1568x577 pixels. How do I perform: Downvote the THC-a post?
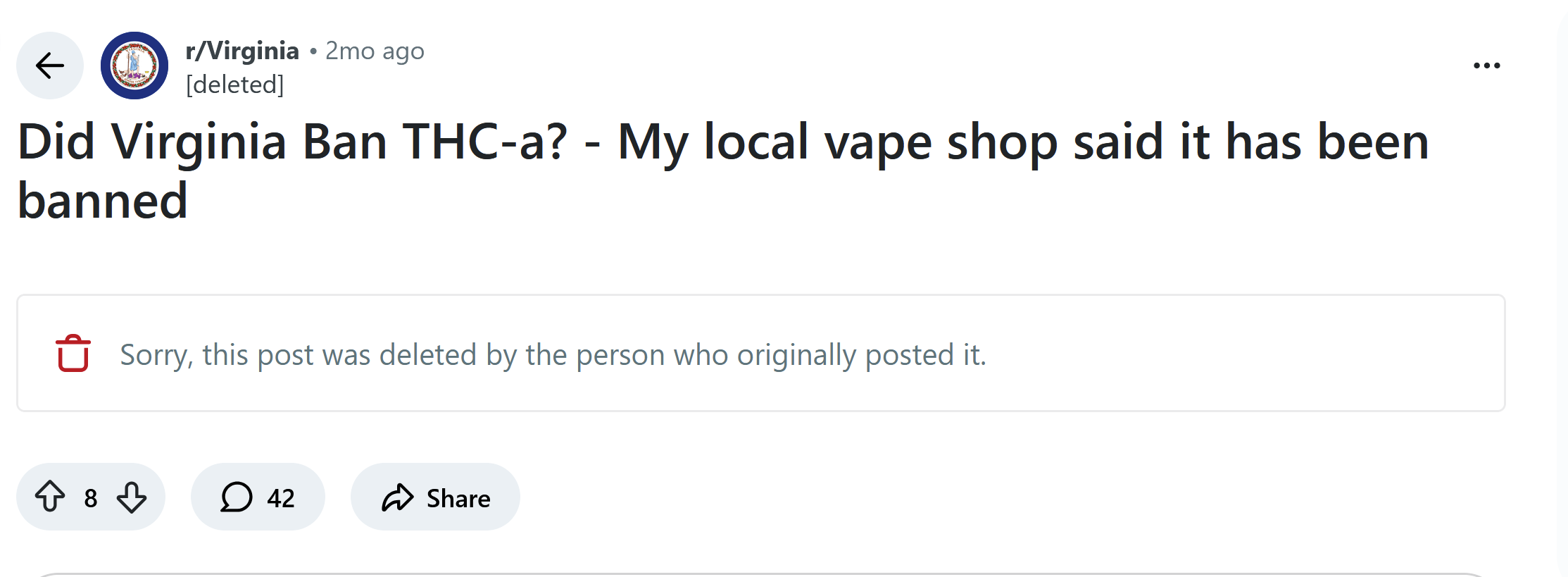(x=132, y=497)
